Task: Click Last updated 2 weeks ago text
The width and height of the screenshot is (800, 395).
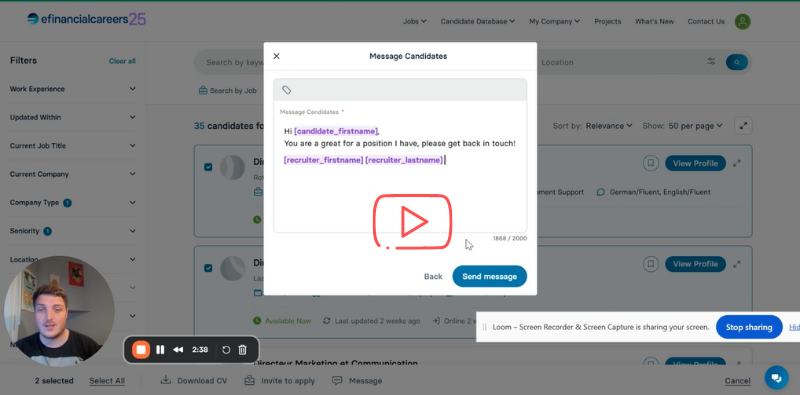Action: click(377, 321)
